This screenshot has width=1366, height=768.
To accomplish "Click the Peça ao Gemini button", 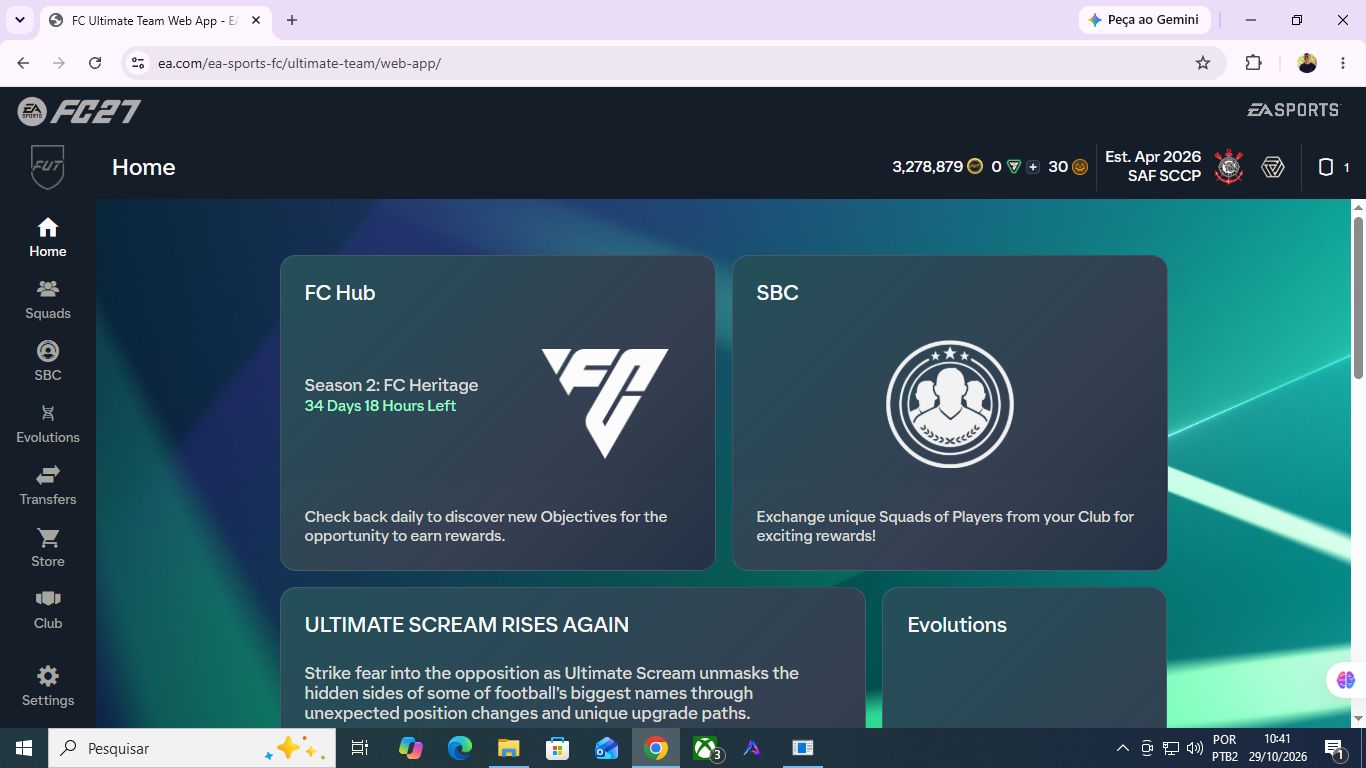I will click(x=1145, y=20).
